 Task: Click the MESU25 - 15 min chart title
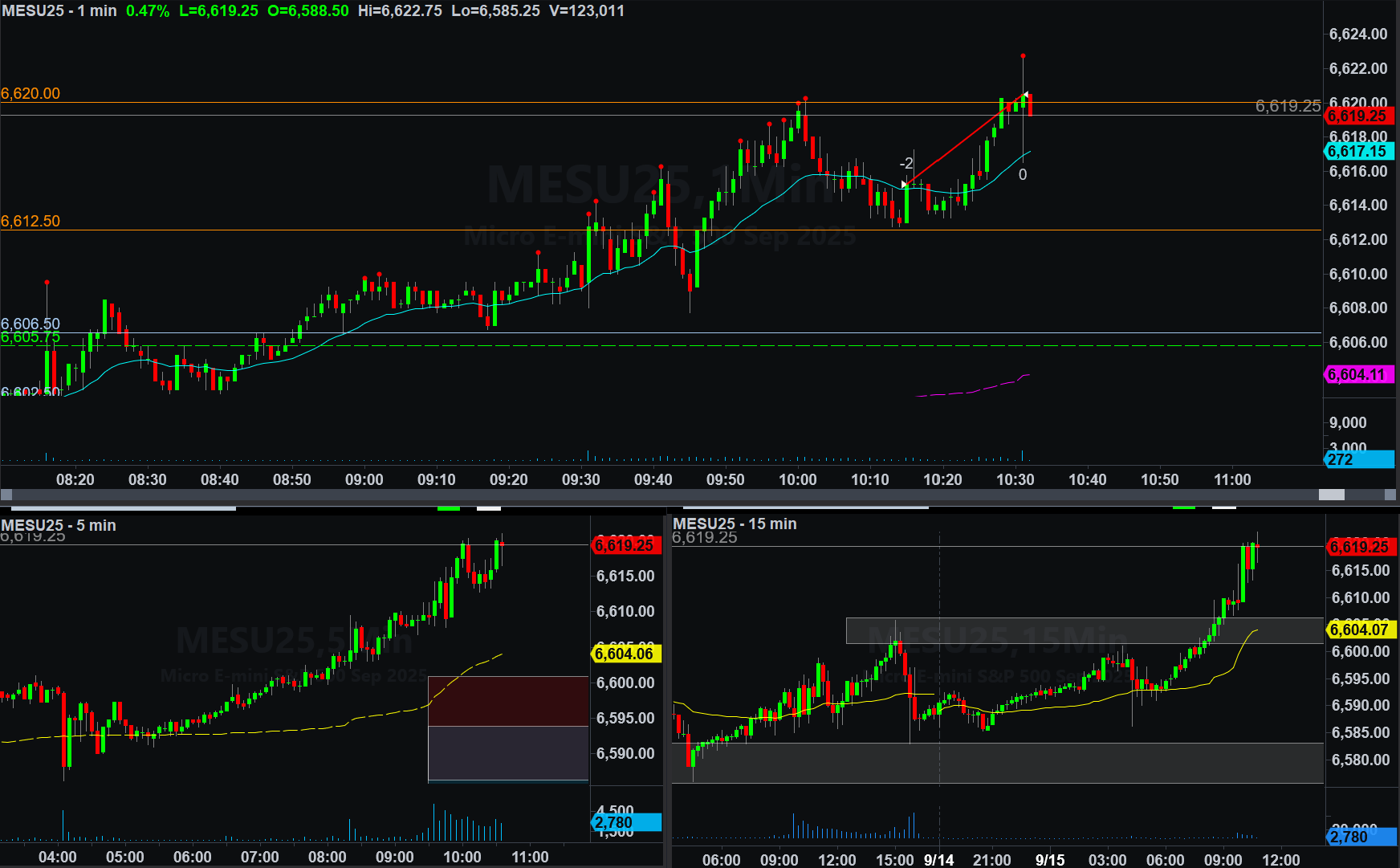735,524
